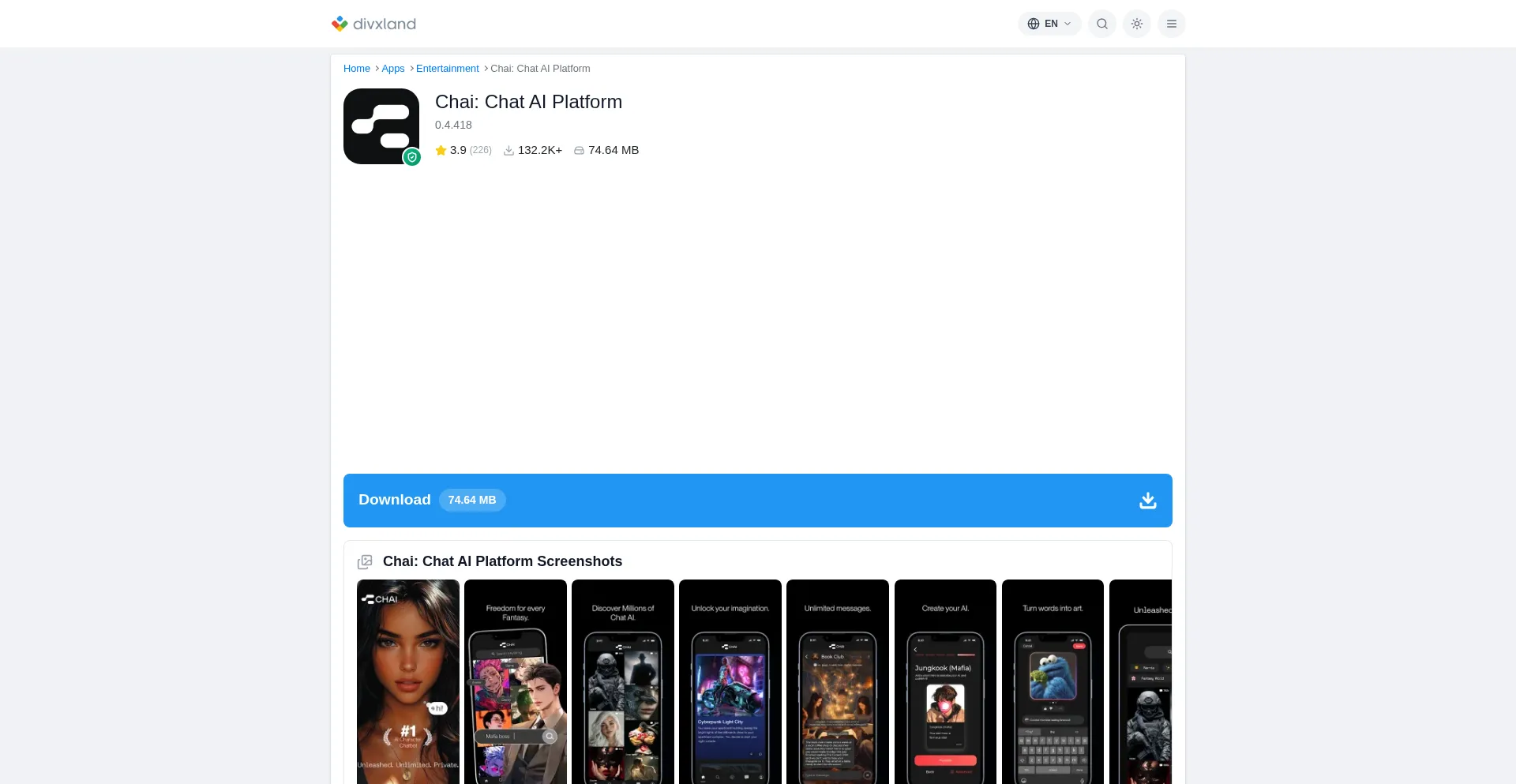The height and width of the screenshot is (784, 1516).
Task: Click the 'Chai: Chat AI Platform Screenshots' heading
Action: point(502,561)
